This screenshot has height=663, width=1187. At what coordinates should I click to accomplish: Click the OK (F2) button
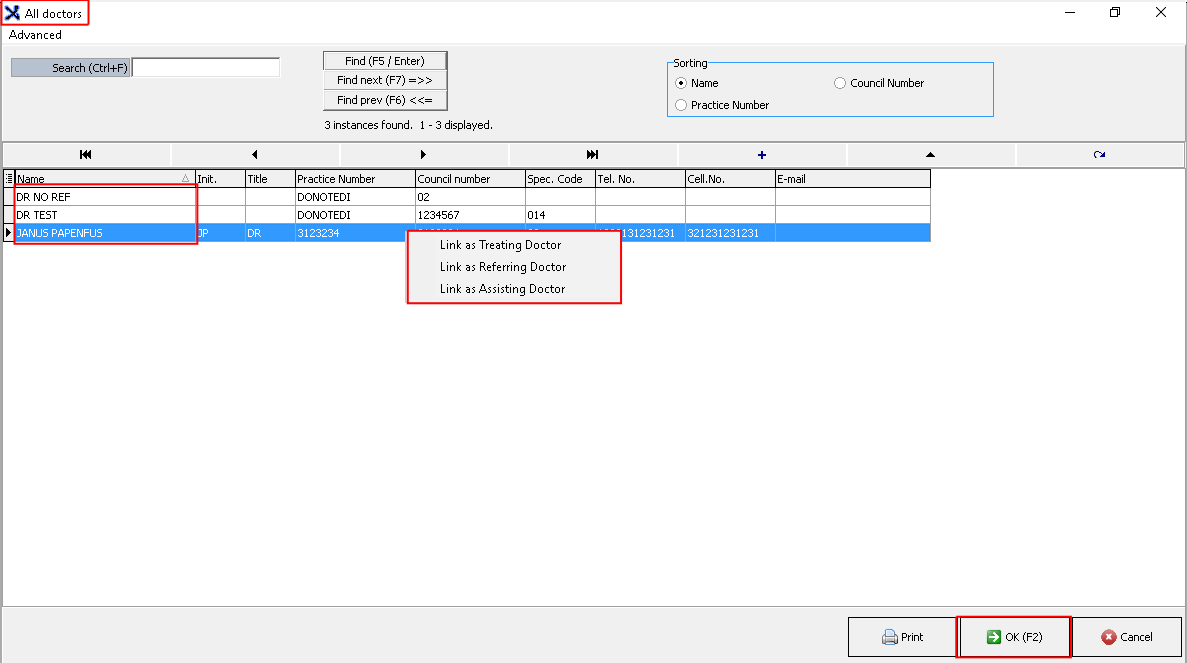tap(1014, 637)
